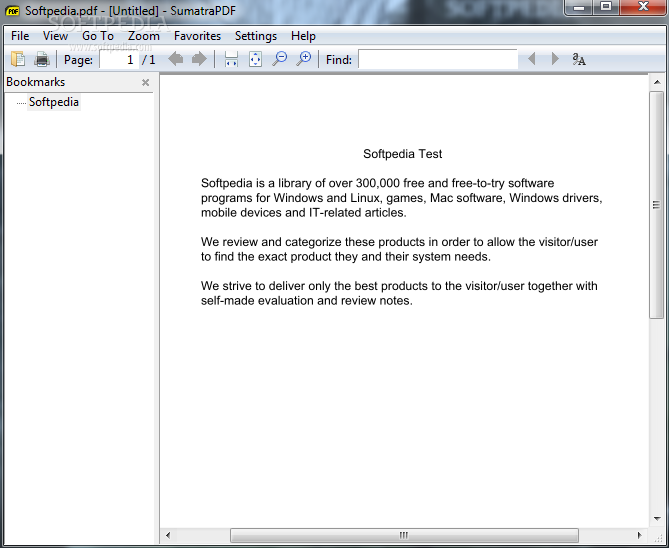669x548 pixels.
Task: Click the Open file toolbar icon
Action: pyautogui.click(x=18, y=59)
